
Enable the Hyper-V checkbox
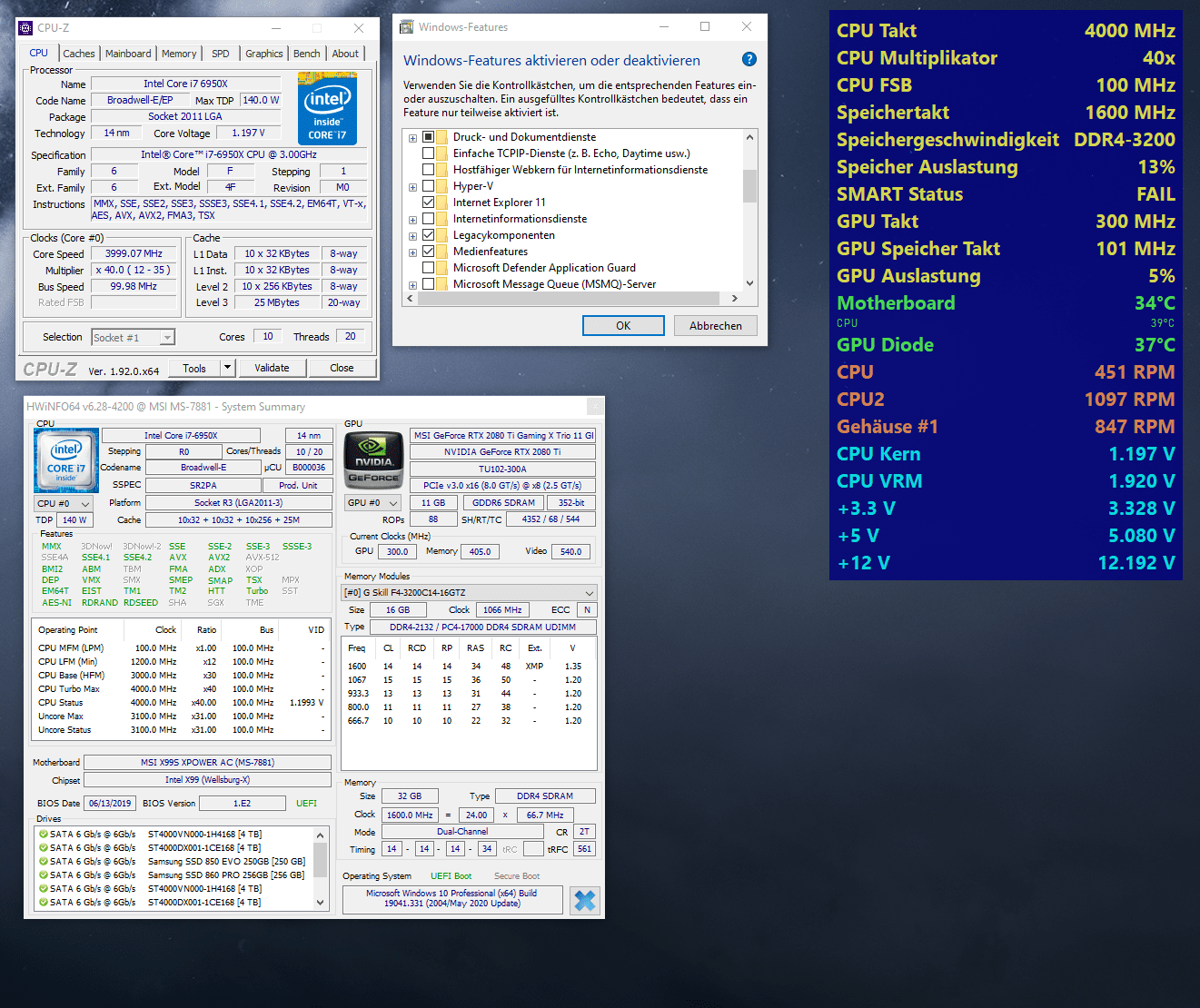click(428, 186)
